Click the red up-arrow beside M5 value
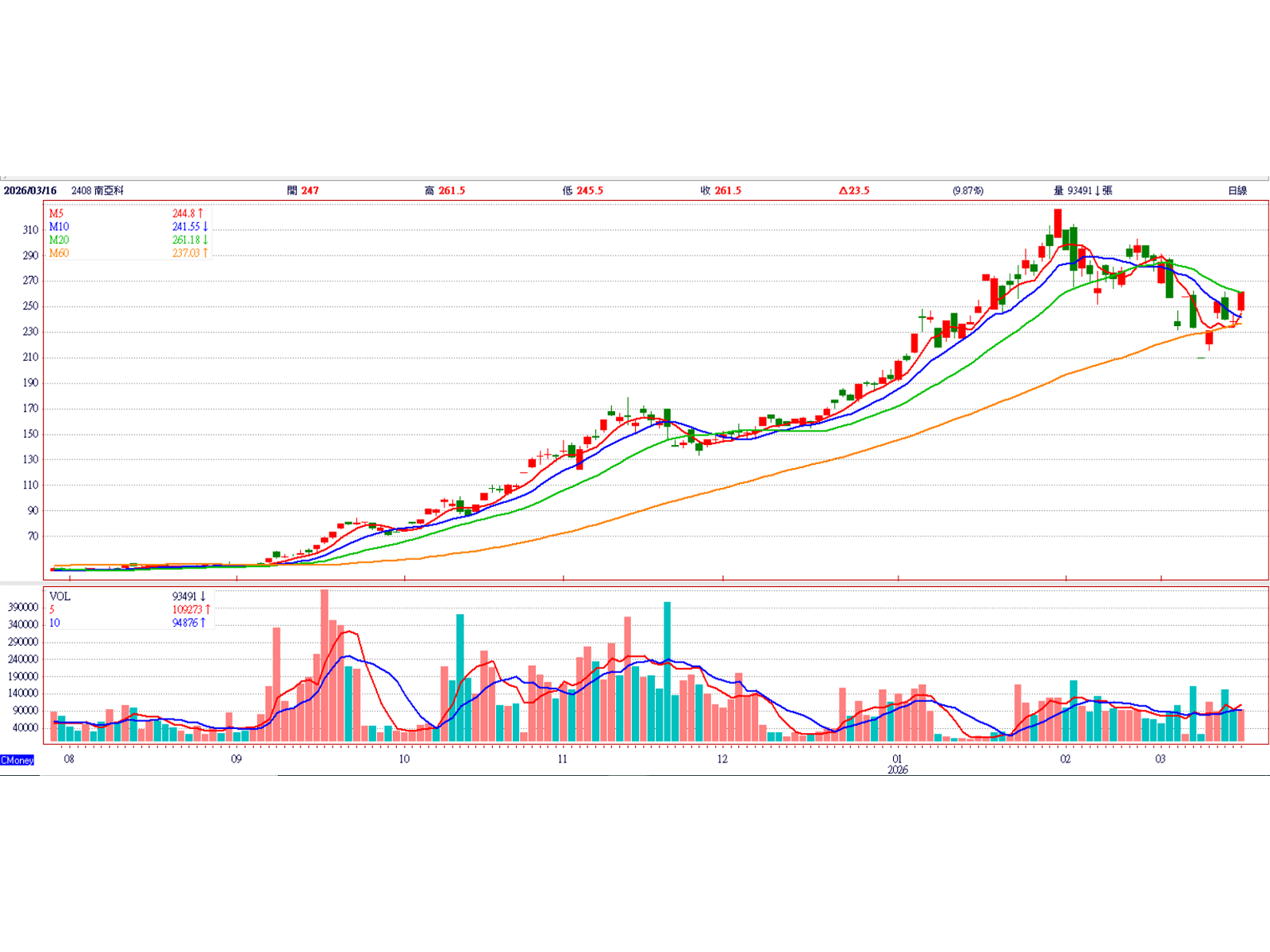1270x952 pixels. coord(201,213)
